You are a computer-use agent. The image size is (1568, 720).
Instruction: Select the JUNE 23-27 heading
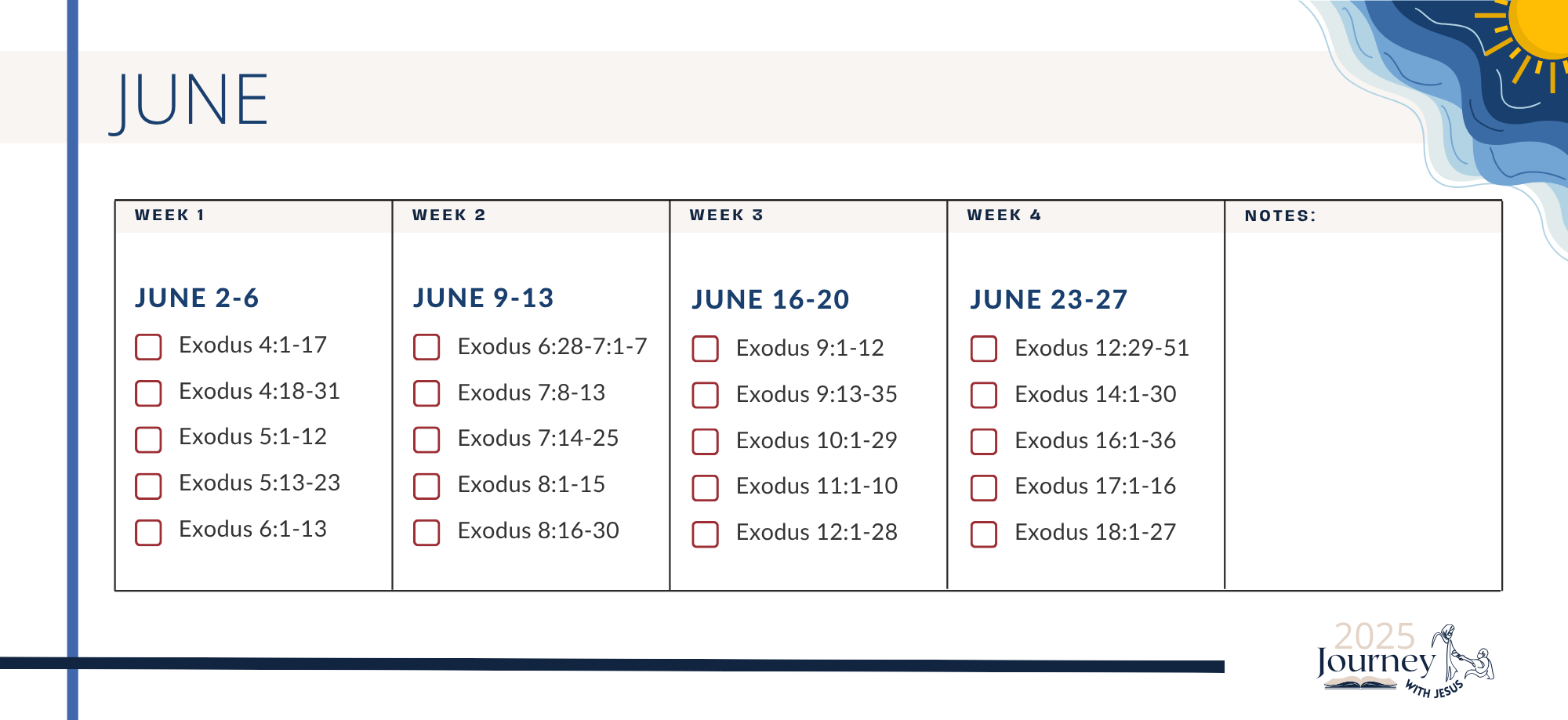coord(1048,299)
